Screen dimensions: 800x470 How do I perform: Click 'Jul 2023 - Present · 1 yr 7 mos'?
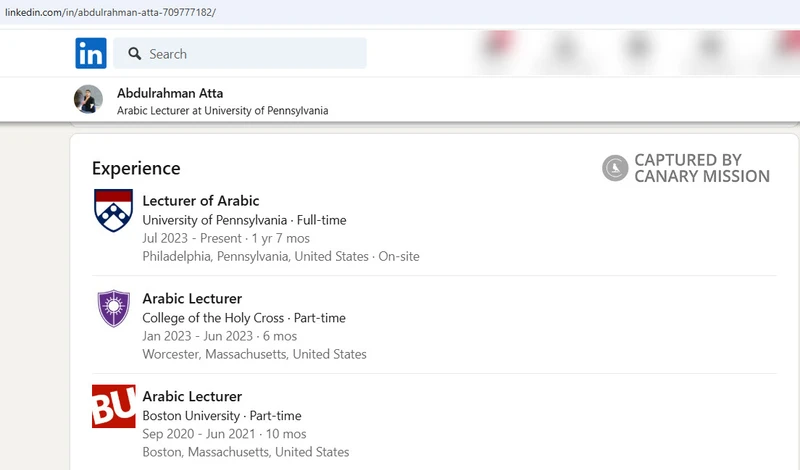point(226,238)
